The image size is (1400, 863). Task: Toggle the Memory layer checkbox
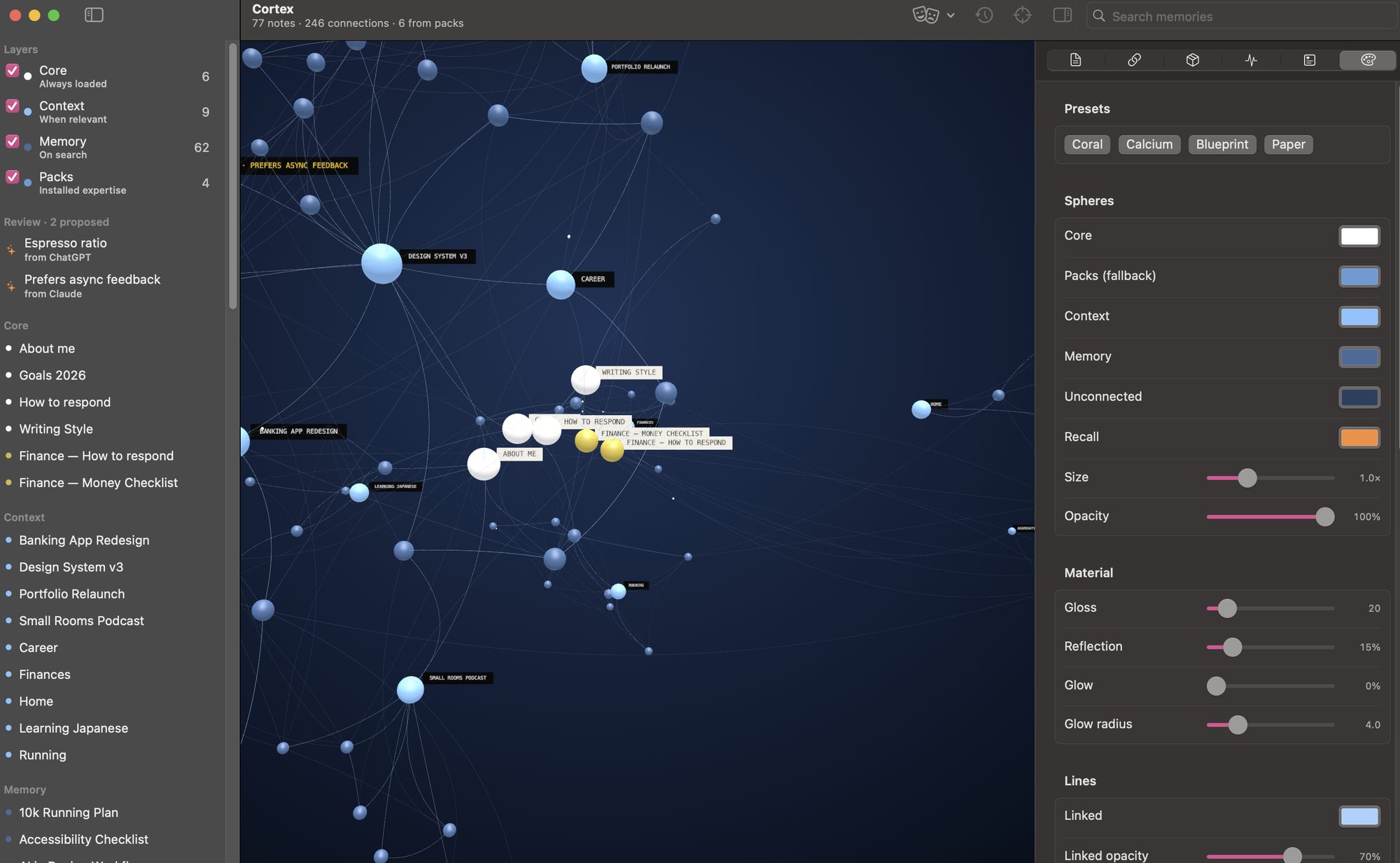pos(13,141)
